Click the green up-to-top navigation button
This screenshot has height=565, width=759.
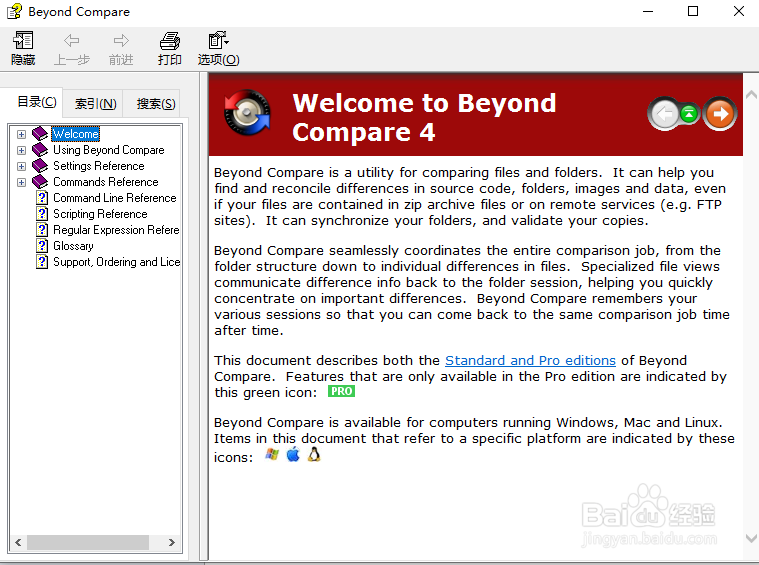689,114
